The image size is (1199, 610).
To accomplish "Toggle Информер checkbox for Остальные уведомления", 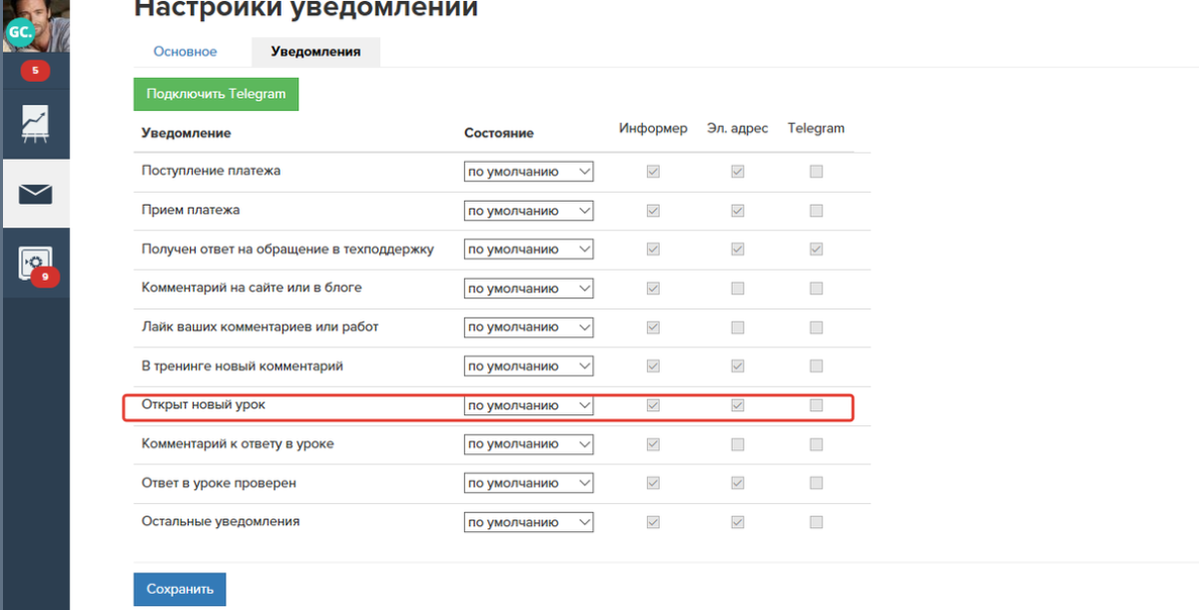I will (653, 523).
